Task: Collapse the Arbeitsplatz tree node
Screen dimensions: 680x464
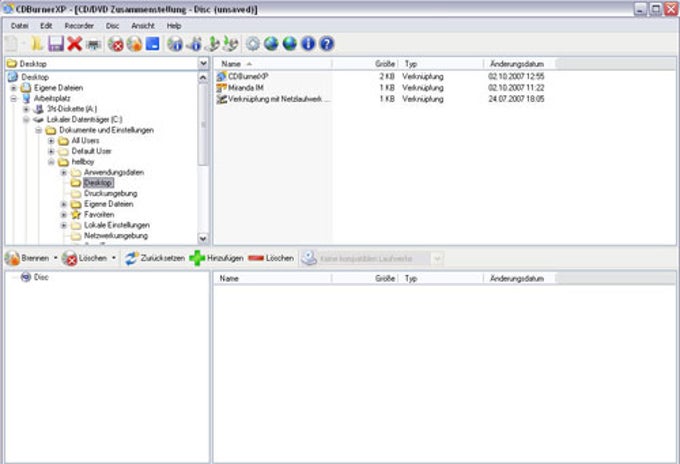Action: coord(13,98)
